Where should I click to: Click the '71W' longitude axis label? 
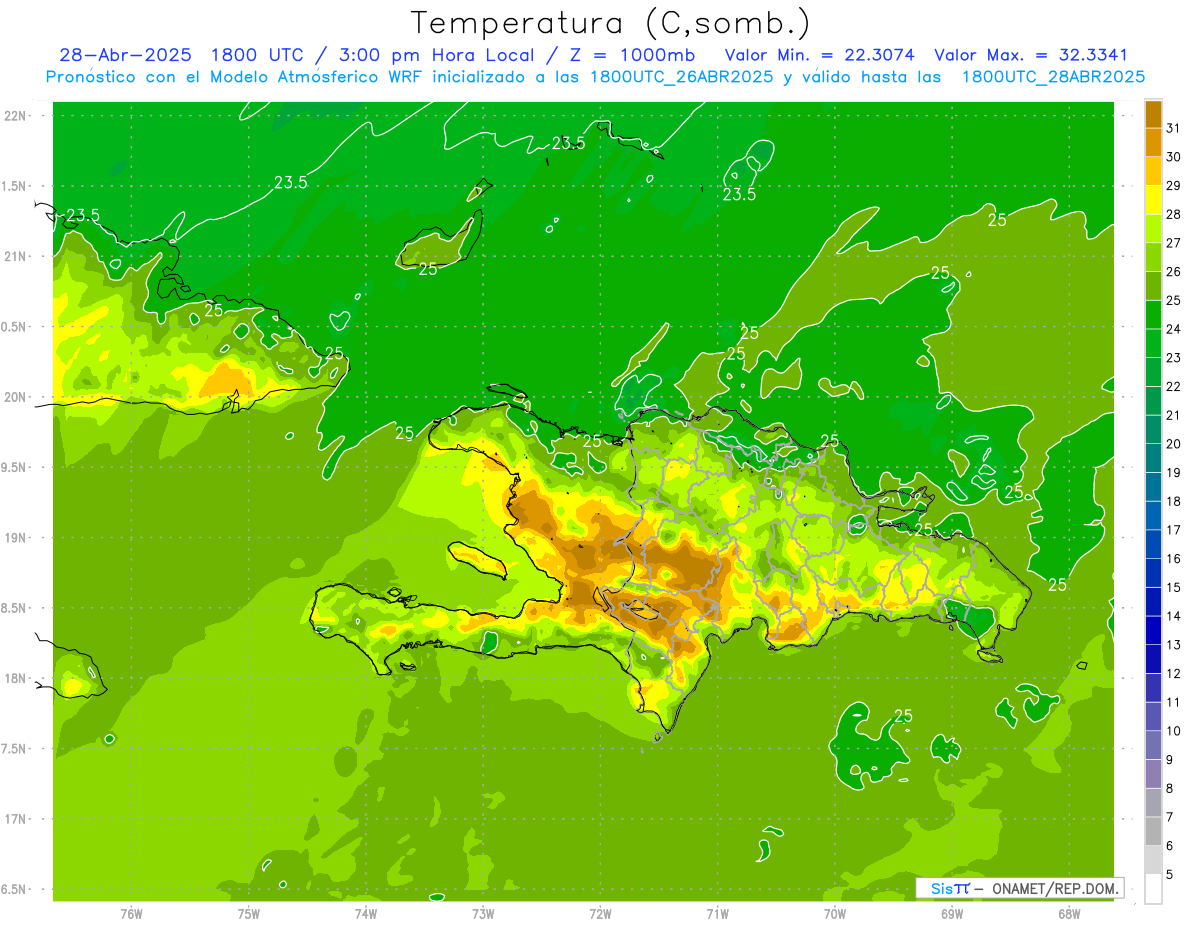(717, 914)
